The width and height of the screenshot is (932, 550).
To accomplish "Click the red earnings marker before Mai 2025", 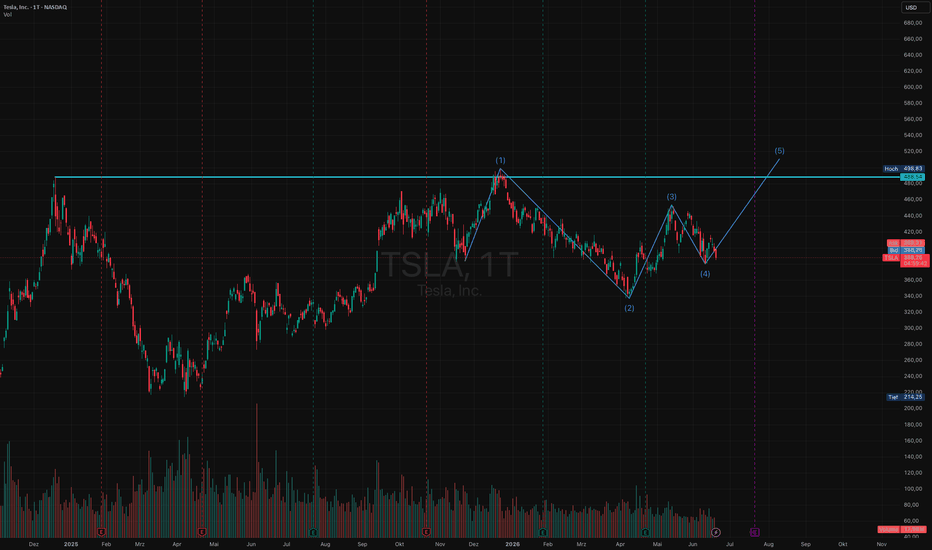I will pyautogui.click(x=202, y=532).
